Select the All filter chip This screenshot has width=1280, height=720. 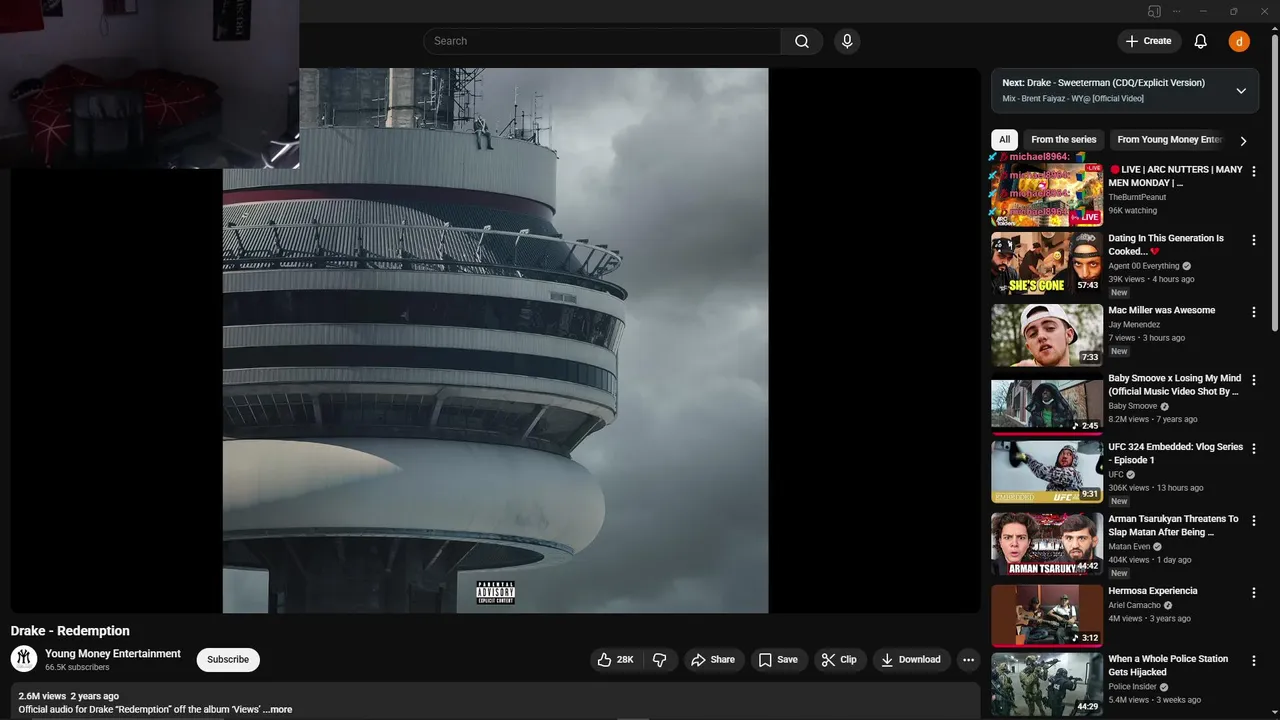coord(1004,140)
